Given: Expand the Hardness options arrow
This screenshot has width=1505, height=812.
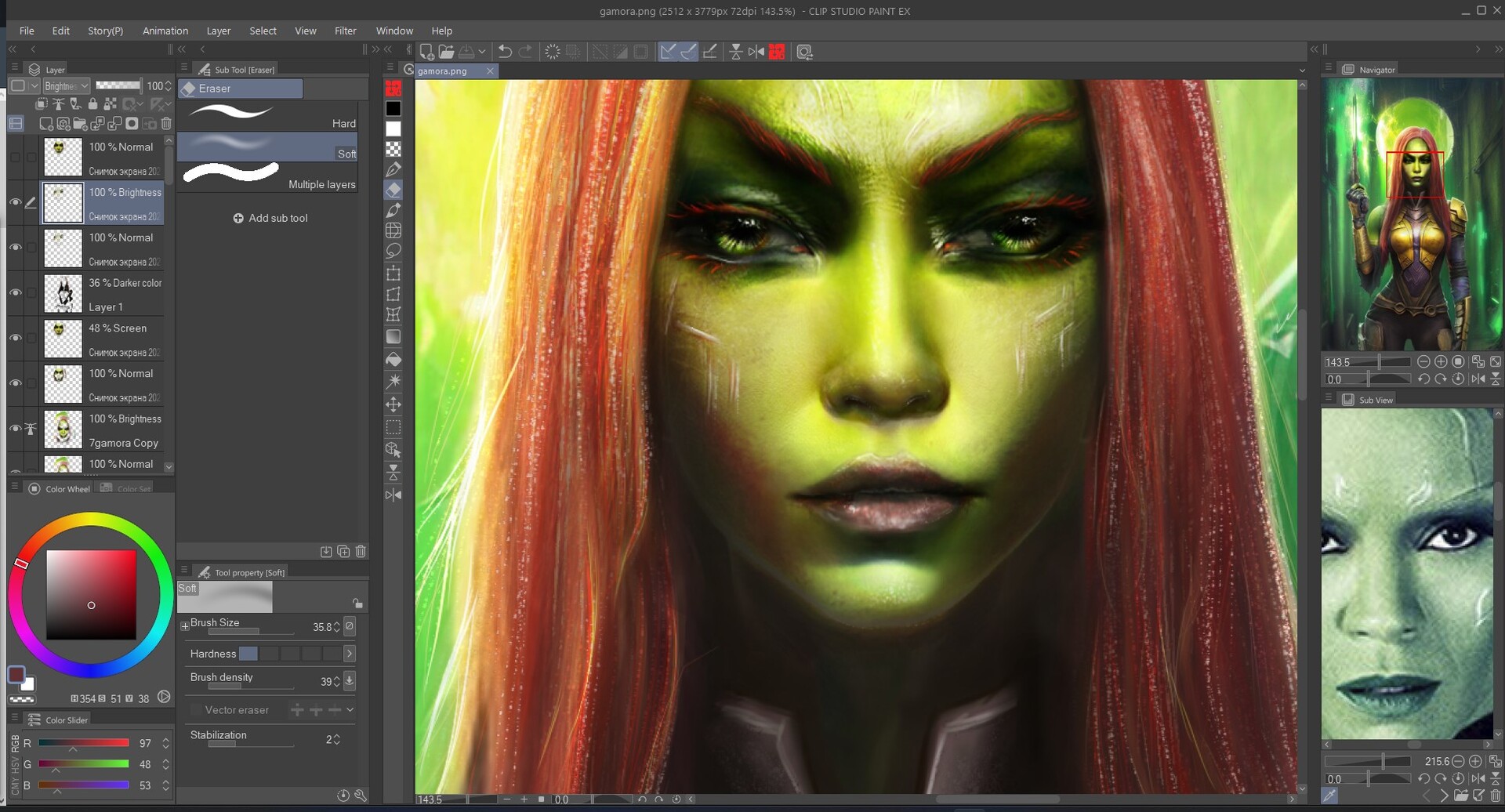Looking at the screenshot, I should (x=350, y=653).
